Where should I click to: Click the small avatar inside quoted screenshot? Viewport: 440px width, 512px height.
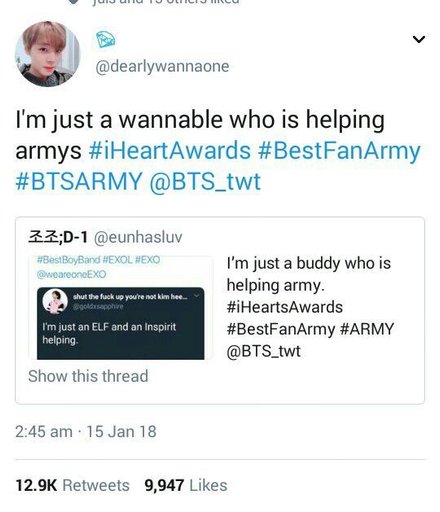click(x=55, y=301)
